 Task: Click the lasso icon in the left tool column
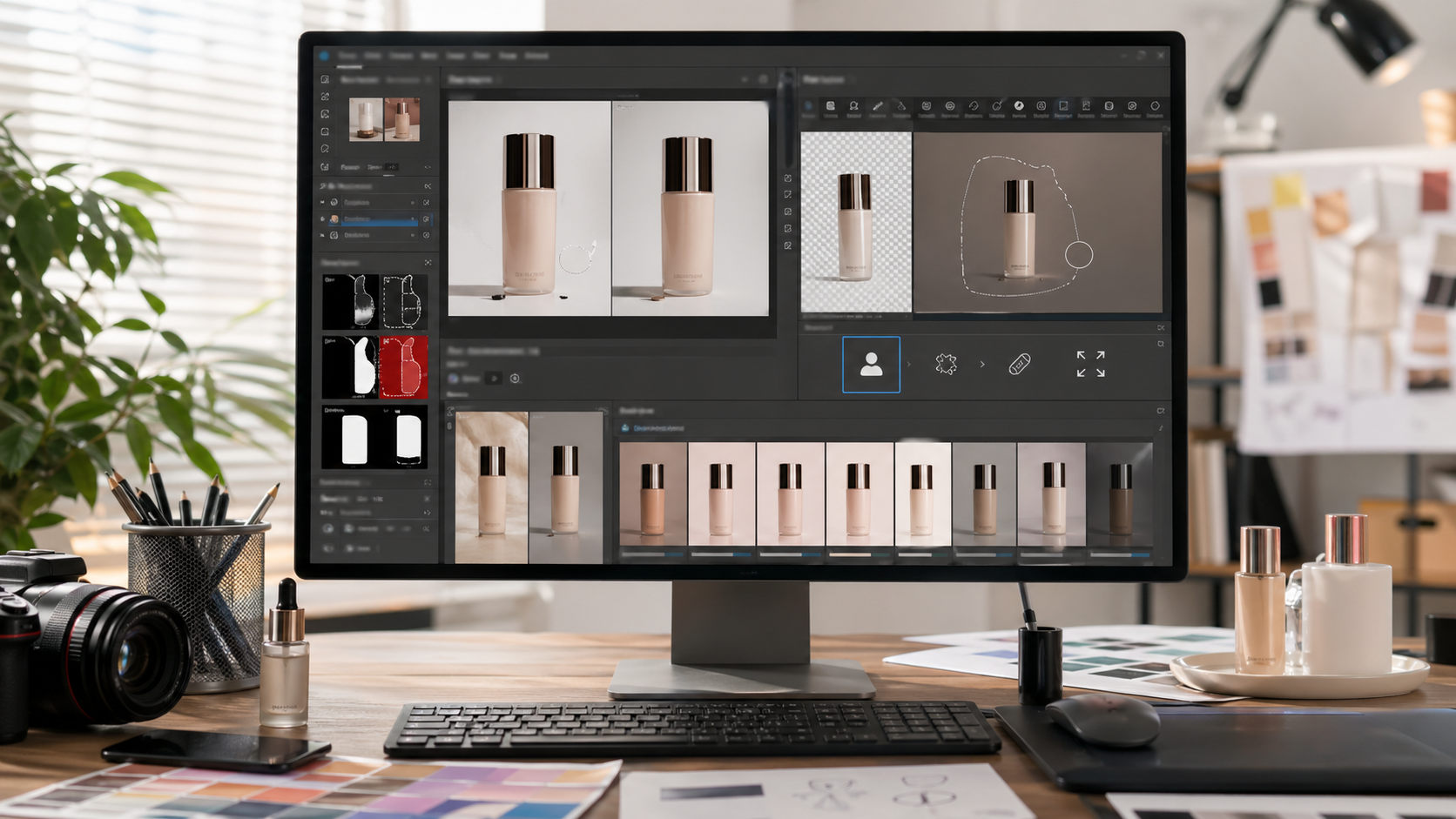[x=325, y=147]
